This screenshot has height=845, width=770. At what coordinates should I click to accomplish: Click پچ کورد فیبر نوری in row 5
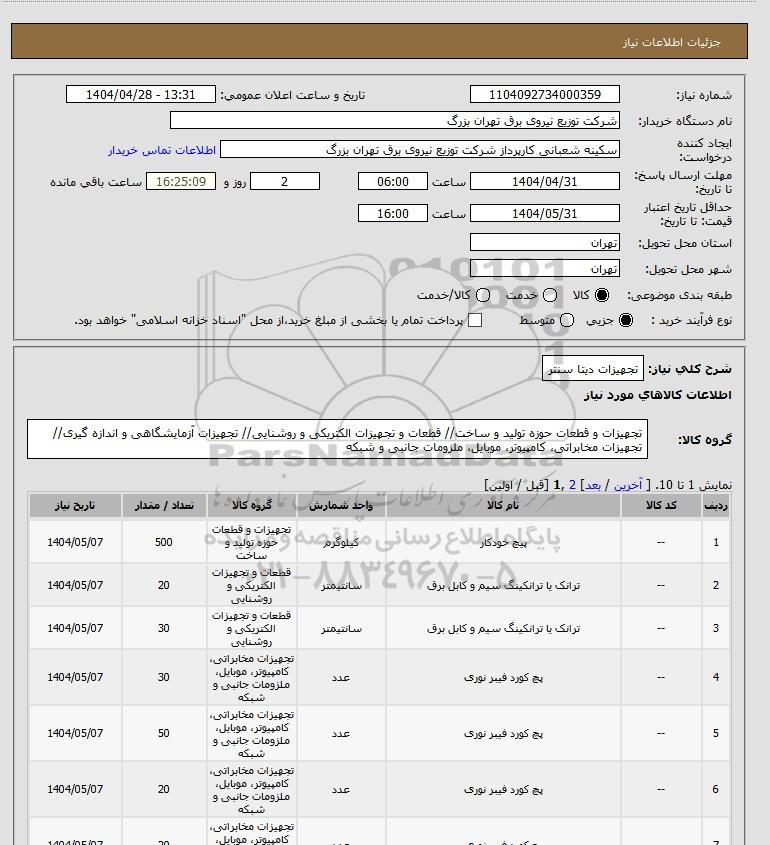[x=503, y=733]
